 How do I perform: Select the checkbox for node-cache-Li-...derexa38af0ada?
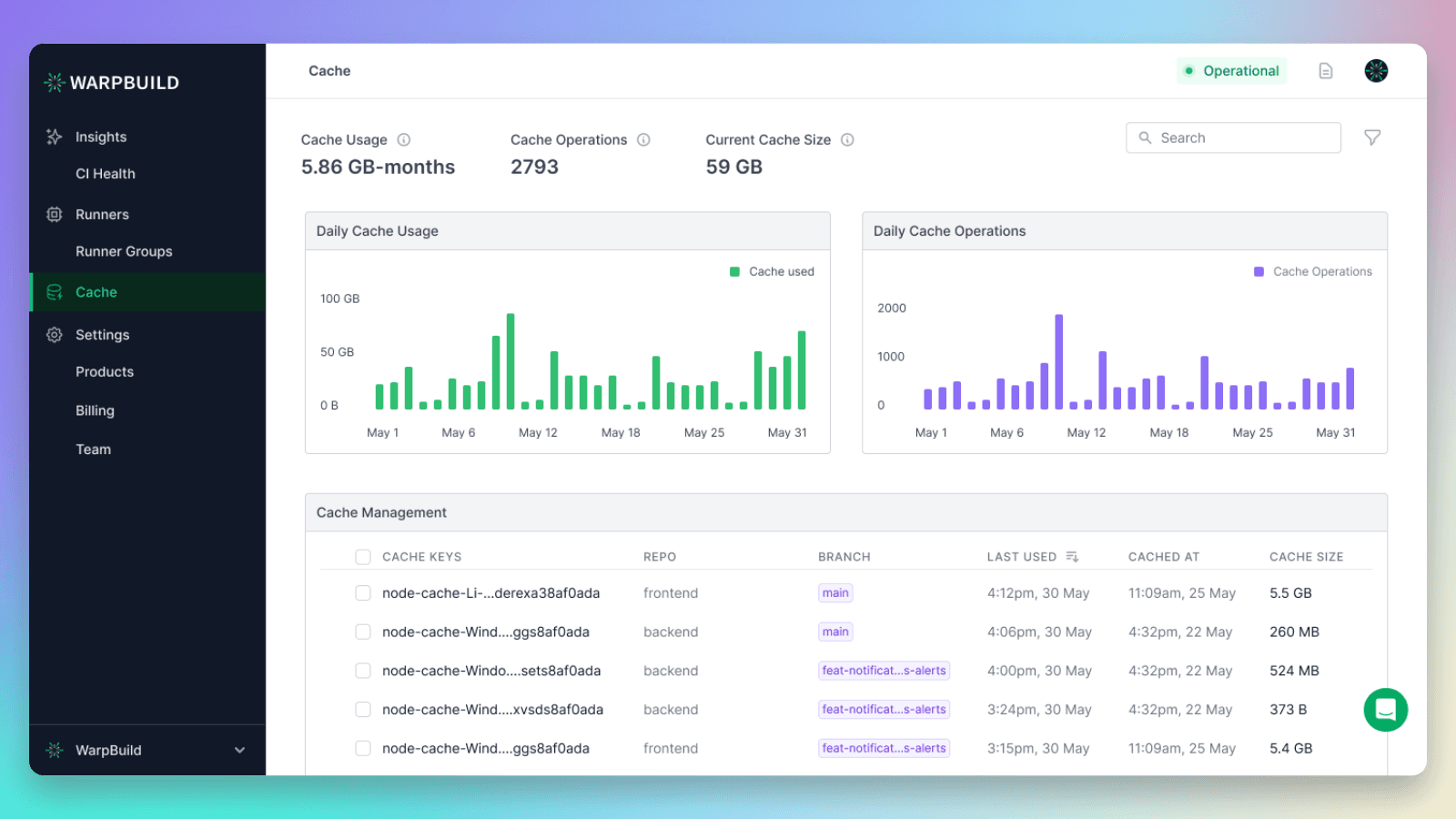coord(363,592)
